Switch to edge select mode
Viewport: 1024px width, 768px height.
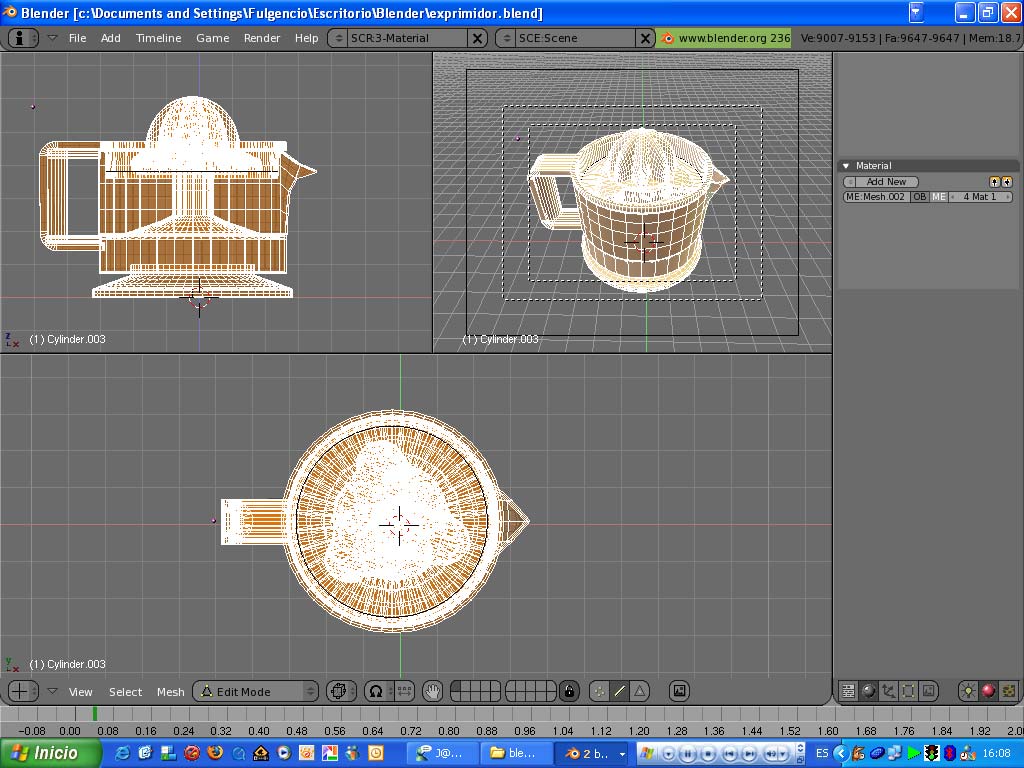coord(620,691)
